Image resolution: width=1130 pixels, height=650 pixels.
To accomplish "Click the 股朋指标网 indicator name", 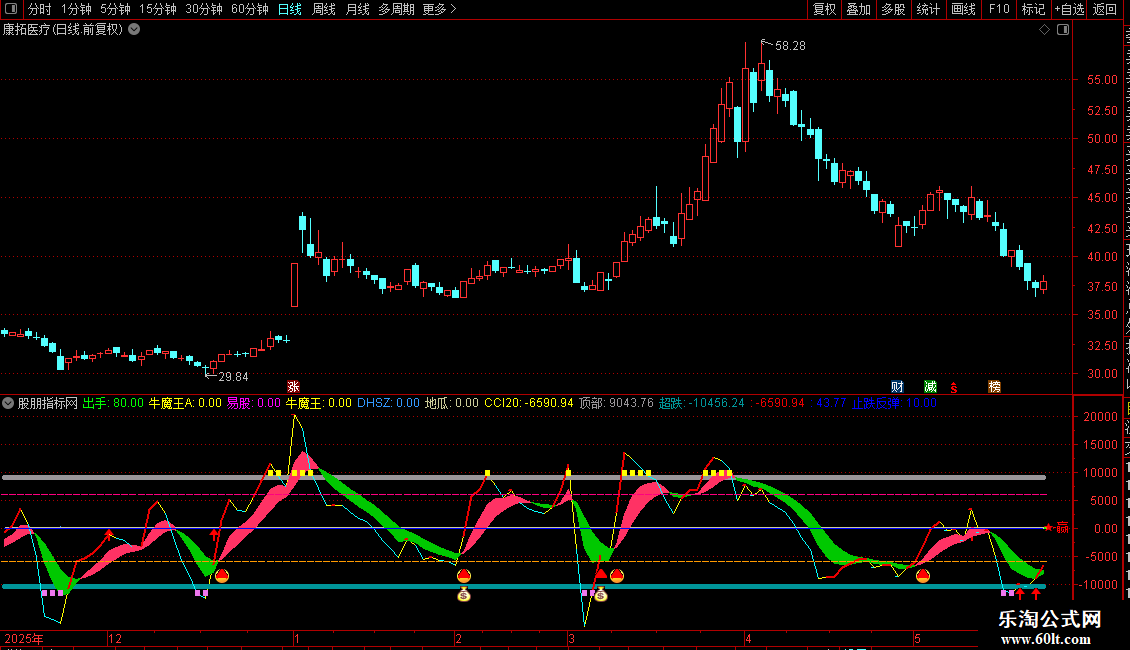I will (48, 404).
